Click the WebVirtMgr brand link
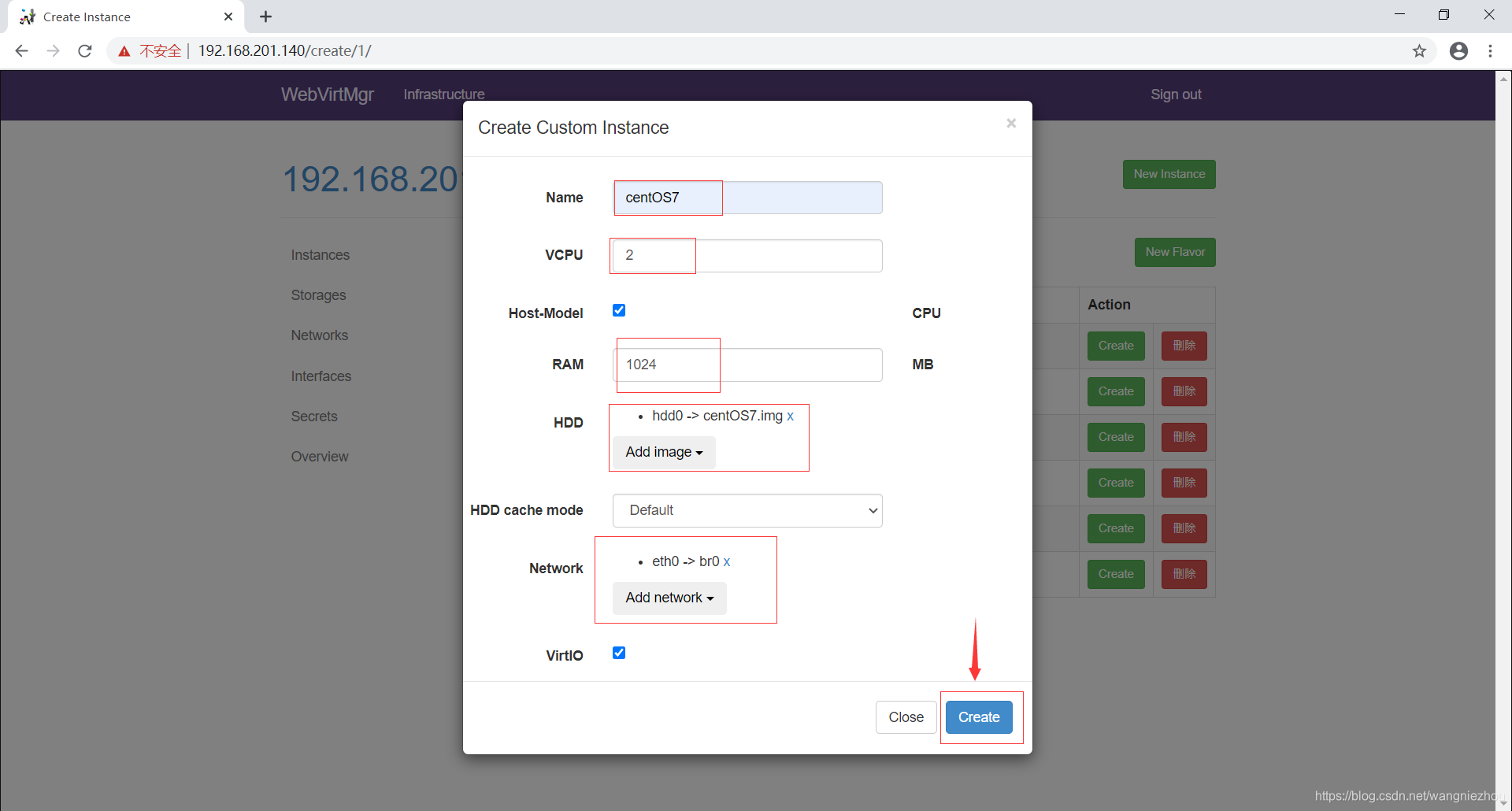The width and height of the screenshot is (1512, 811). pos(328,94)
